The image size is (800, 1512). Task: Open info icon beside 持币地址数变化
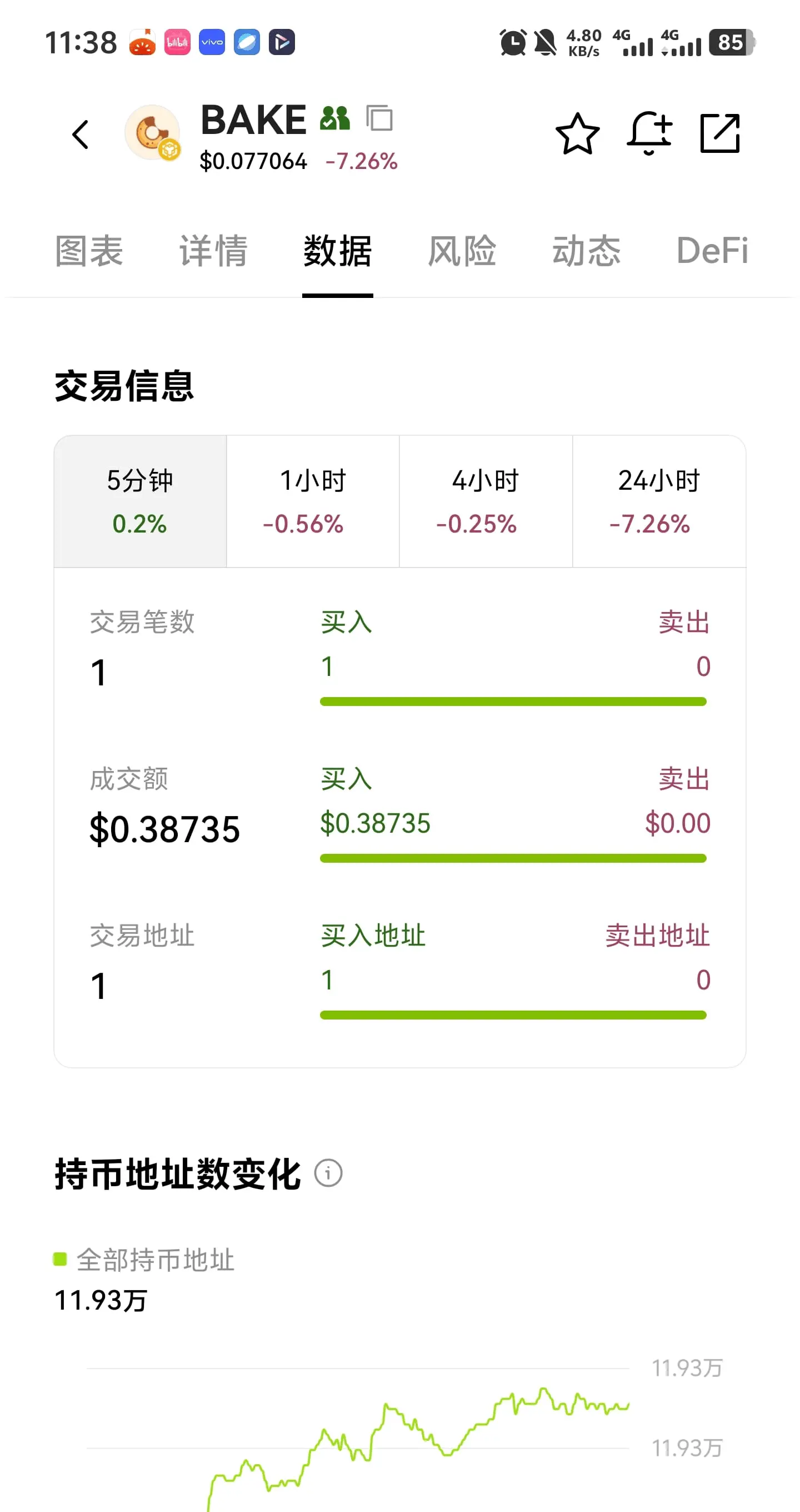click(x=328, y=1173)
